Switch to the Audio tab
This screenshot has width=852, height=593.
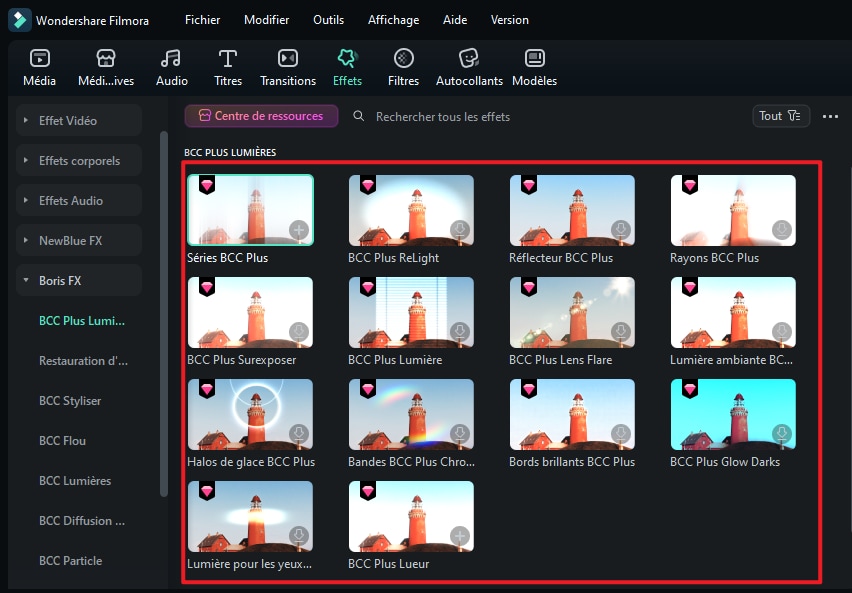point(172,67)
